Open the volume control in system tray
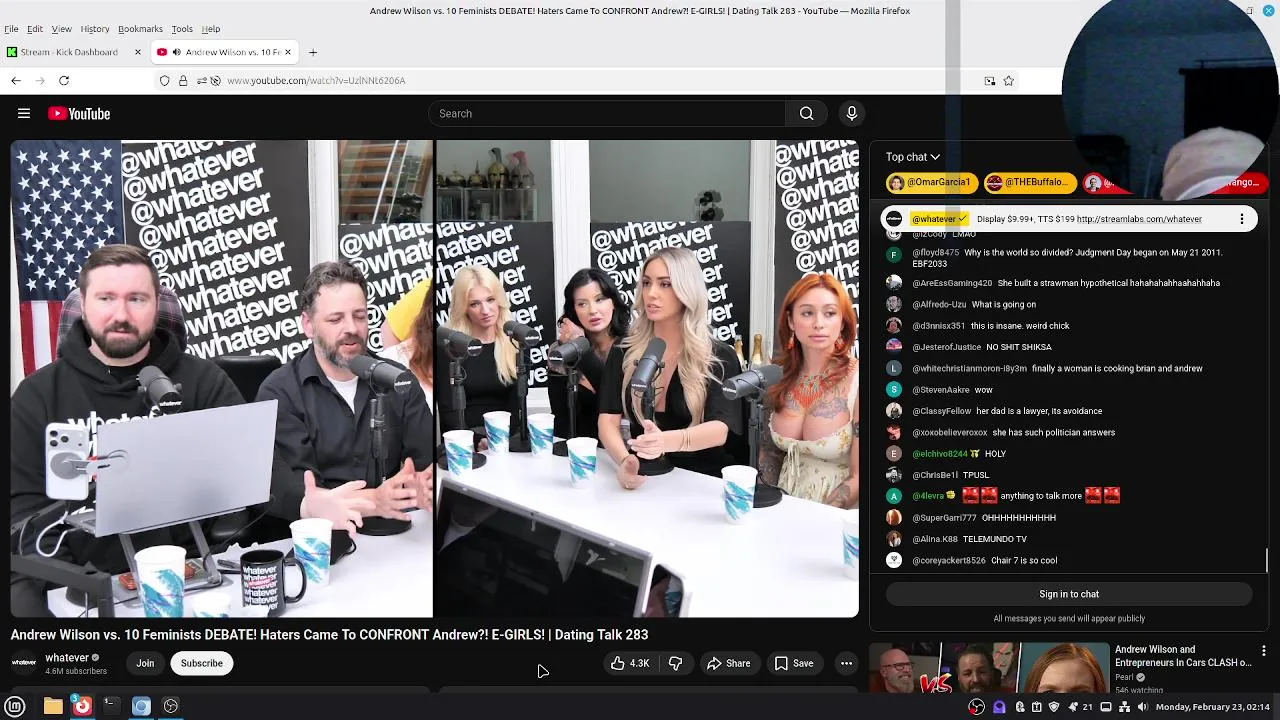This screenshot has height=720, width=1280. [x=1142, y=707]
